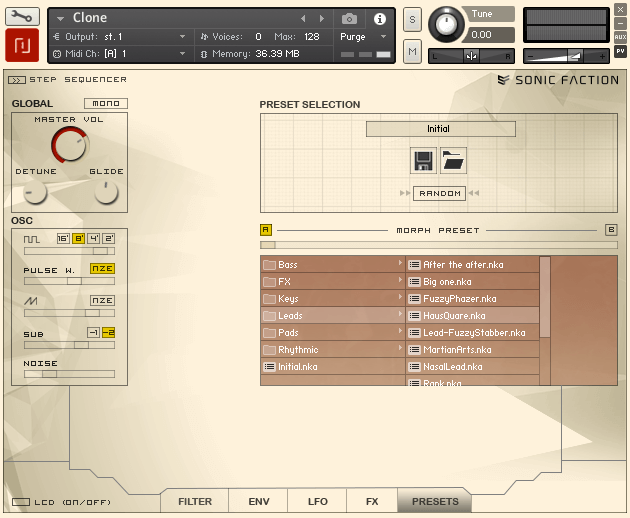Switch to the FX tab
The height and width of the screenshot is (518, 630).
372,502
